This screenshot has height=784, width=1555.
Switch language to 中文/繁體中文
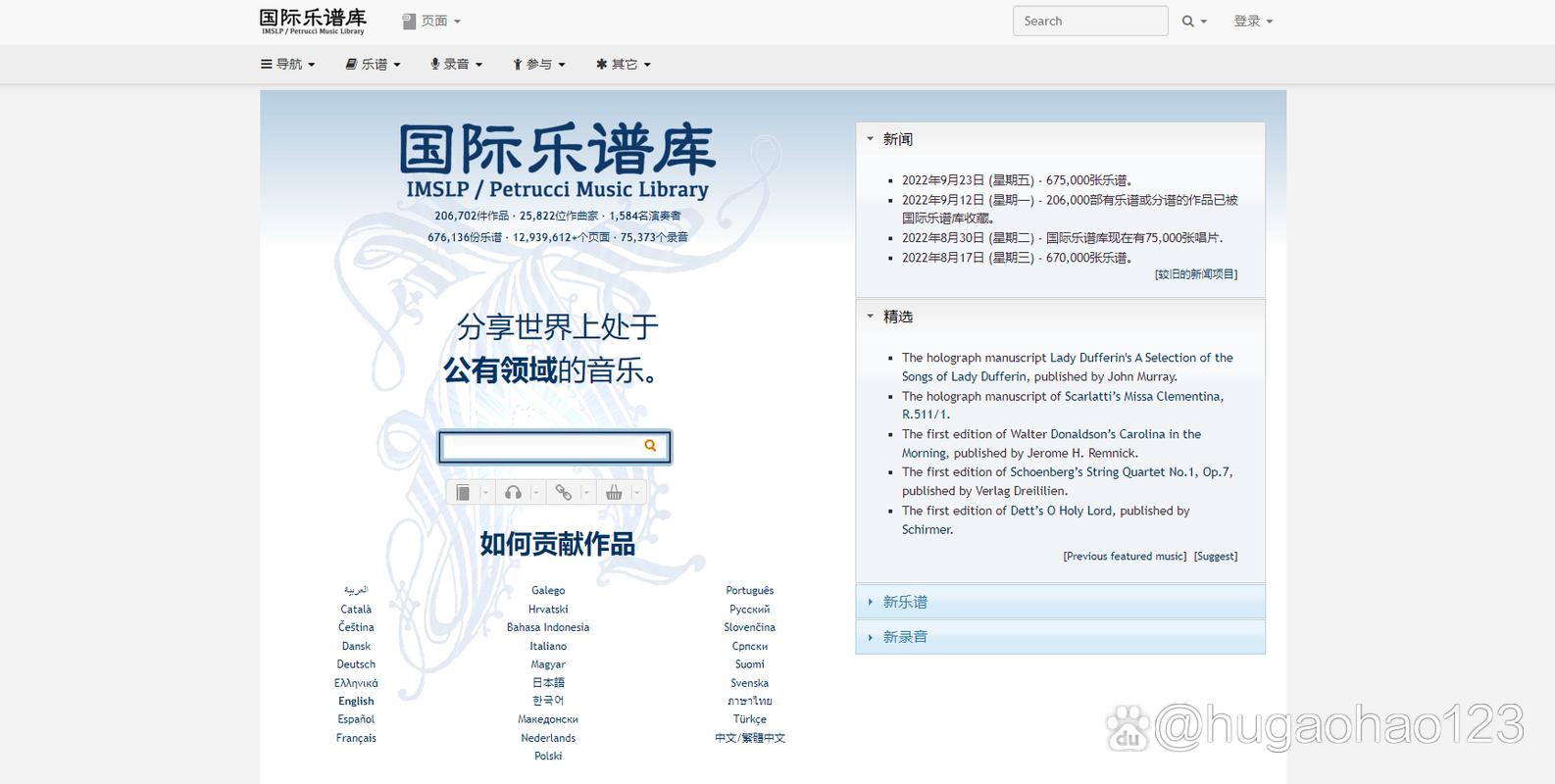(x=750, y=738)
